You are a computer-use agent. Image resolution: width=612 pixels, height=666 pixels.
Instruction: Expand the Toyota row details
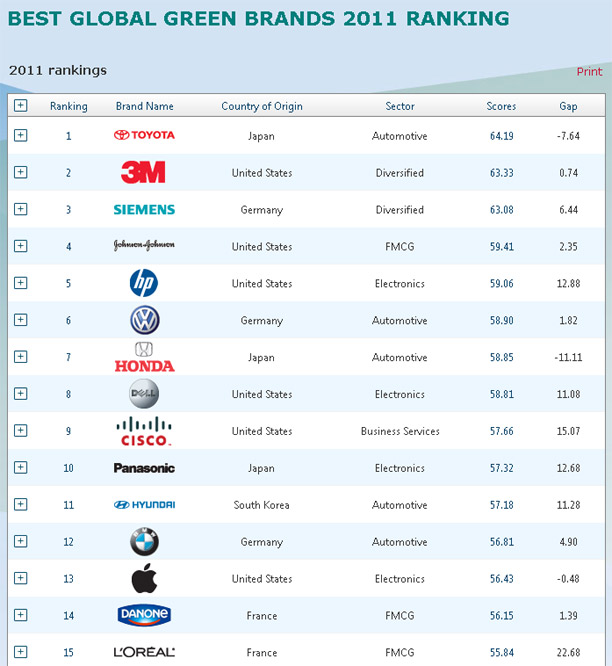click(21, 136)
